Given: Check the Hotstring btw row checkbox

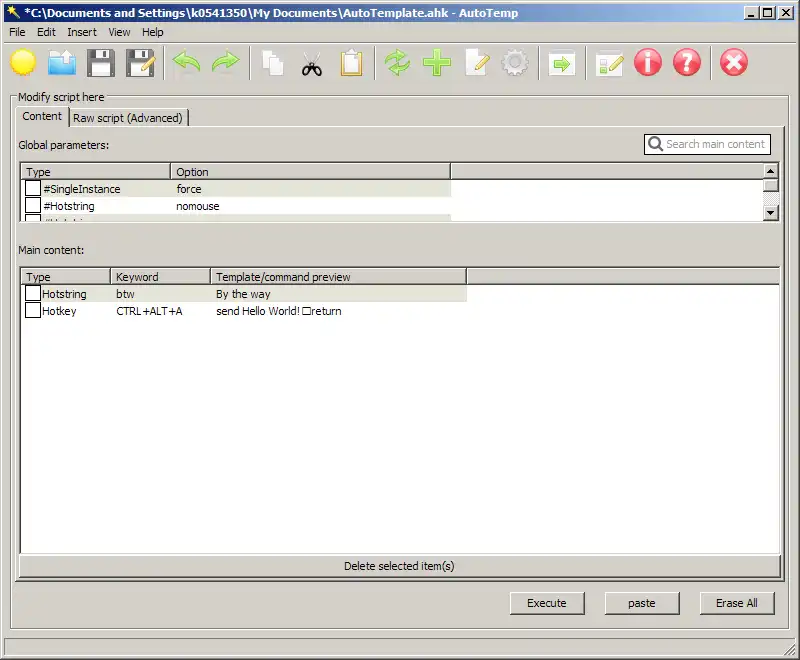Looking at the screenshot, I should click(33, 293).
